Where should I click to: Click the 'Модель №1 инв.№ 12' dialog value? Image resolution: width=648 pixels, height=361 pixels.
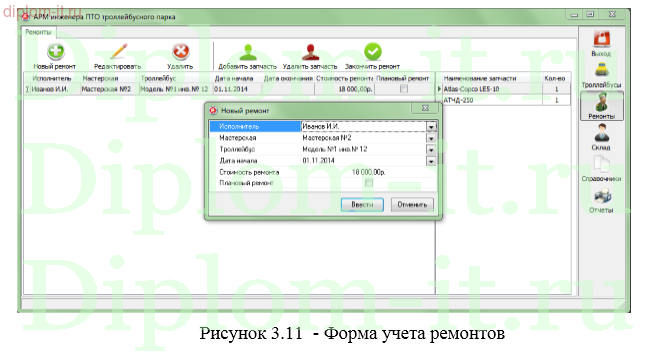335,150
